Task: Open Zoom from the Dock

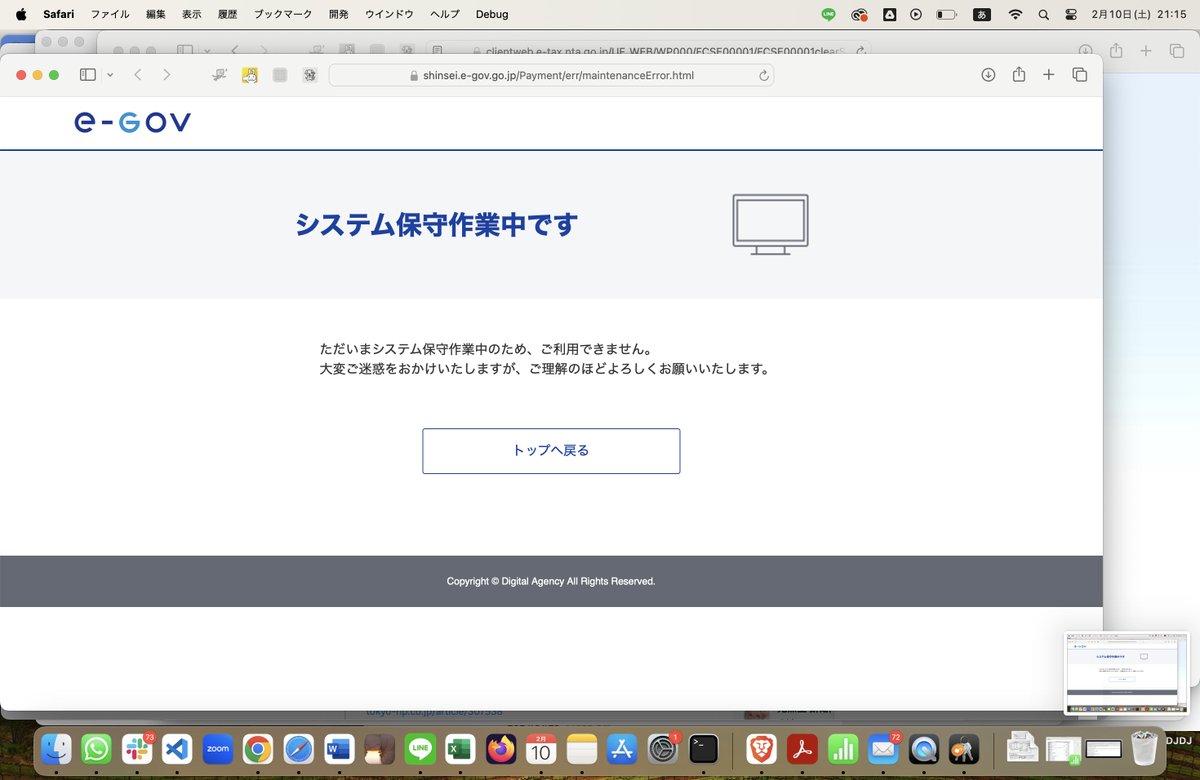Action: (218, 748)
